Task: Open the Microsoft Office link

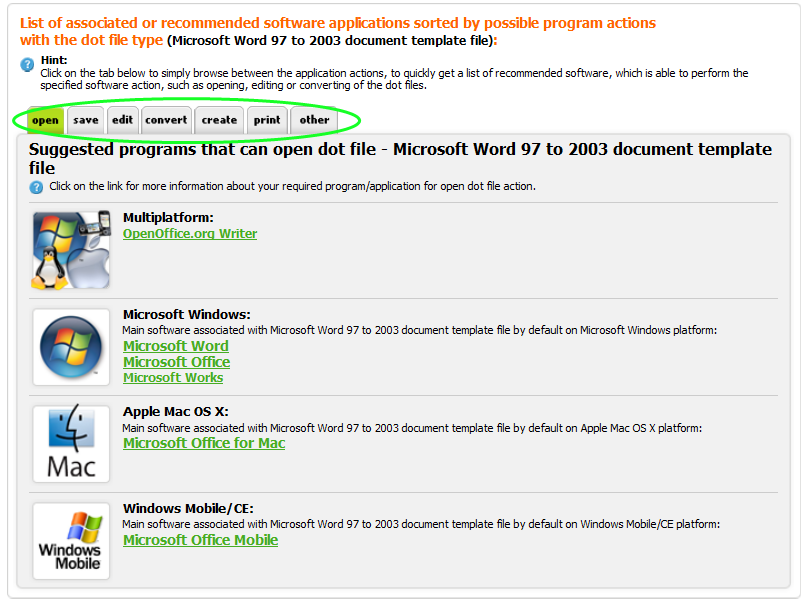Action: tap(176, 362)
